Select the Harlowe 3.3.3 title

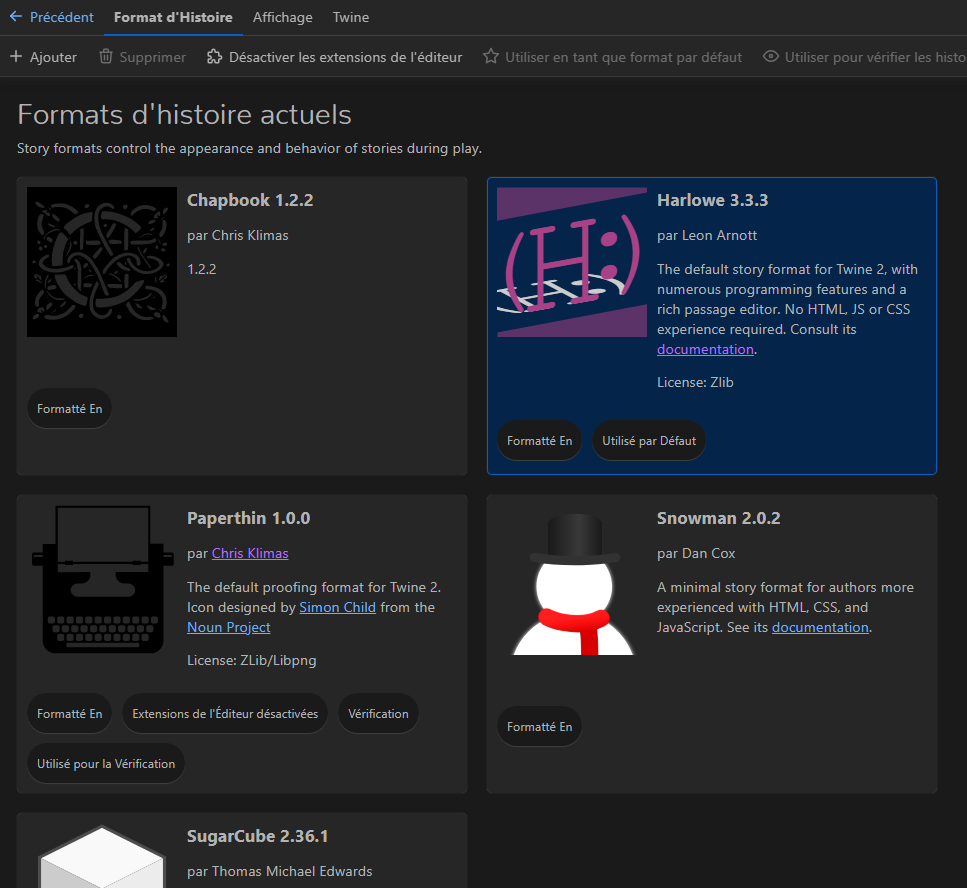click(x=712, y=200)
